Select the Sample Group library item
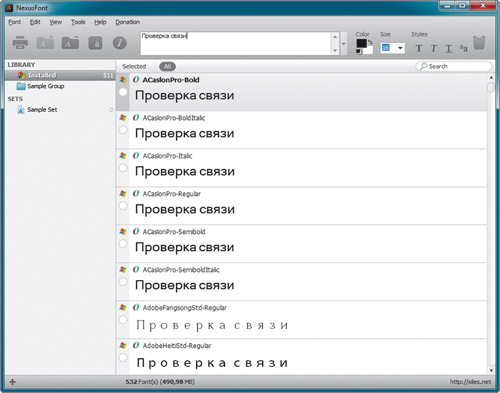 [x=60, y=86]
